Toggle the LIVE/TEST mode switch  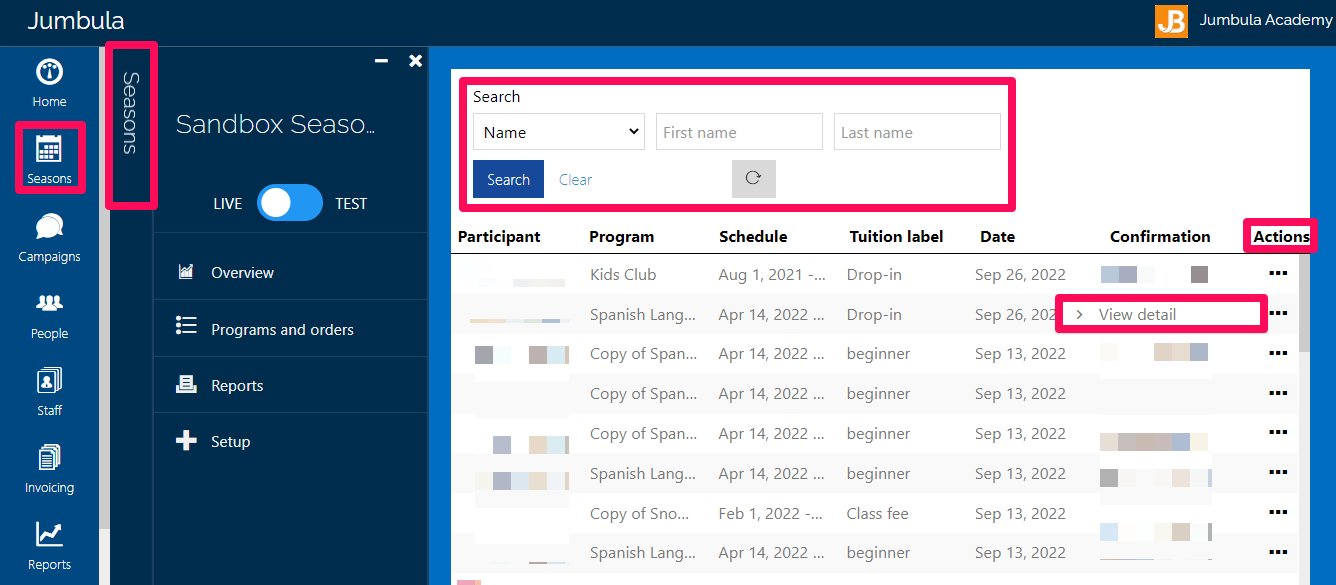(x=290, y=203)
